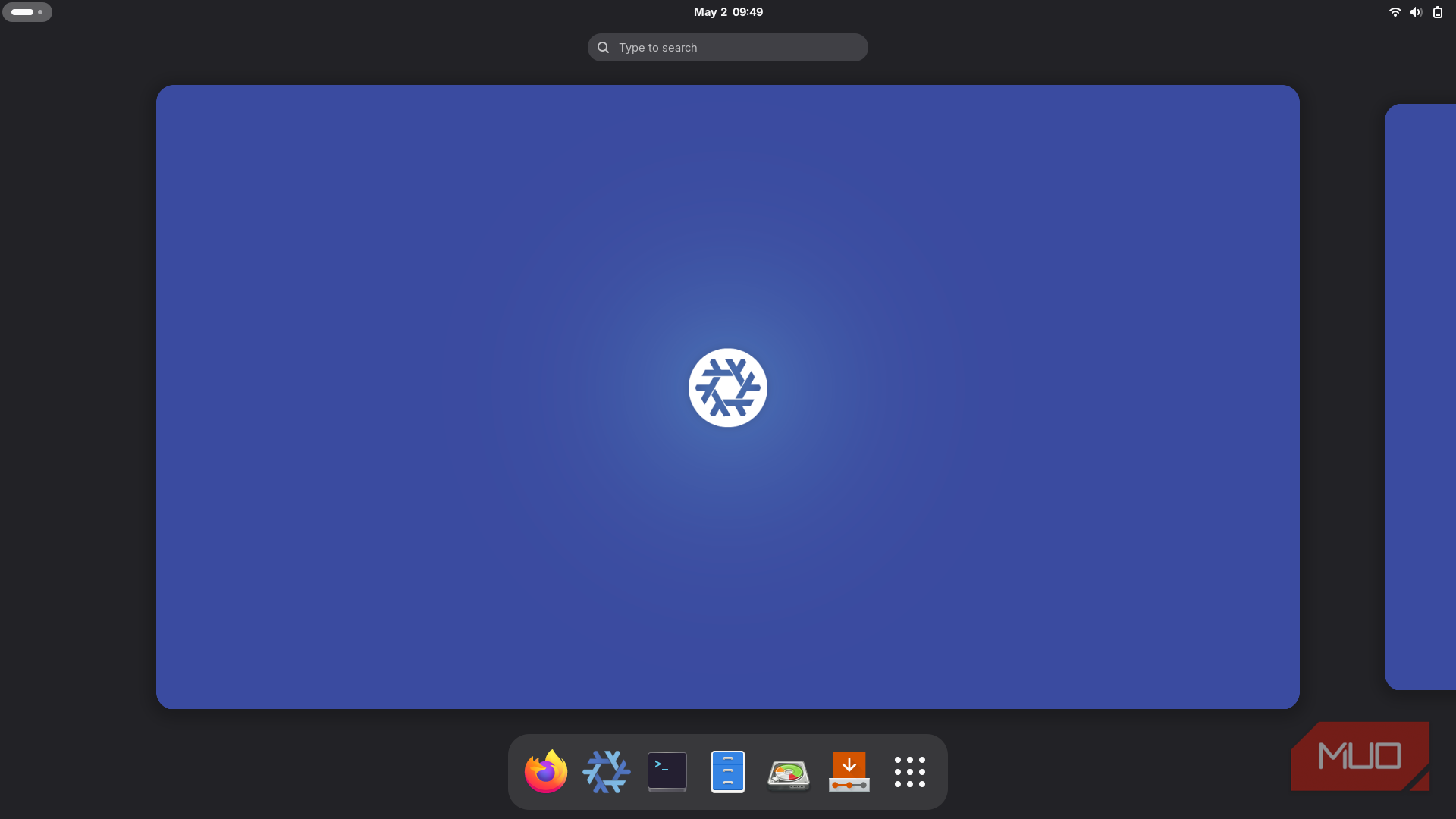Open the Terminal from the dash
The width and height of the screenshot is (1456, 819).
(667, 771)
